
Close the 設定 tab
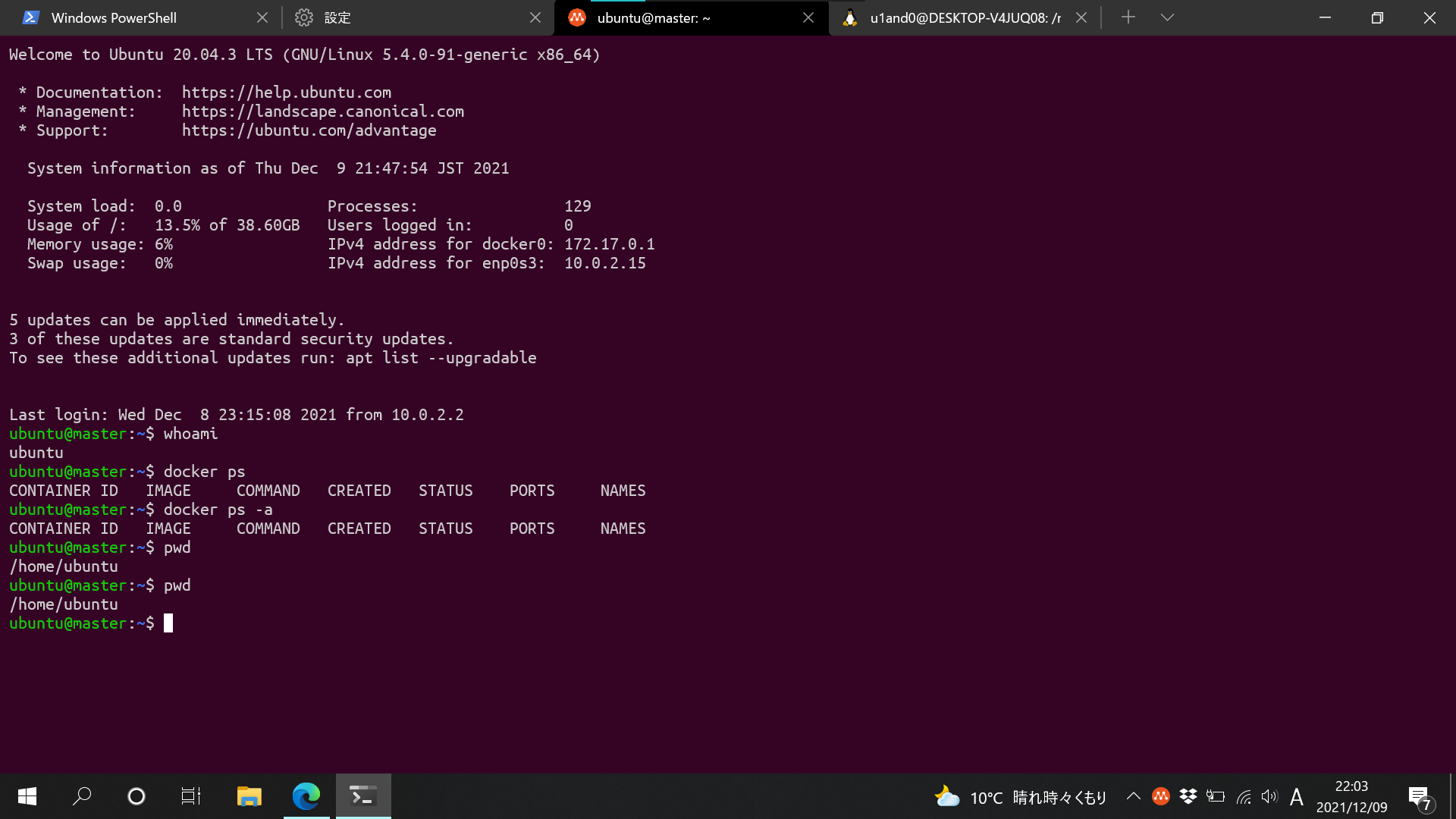tap(535, 17)
